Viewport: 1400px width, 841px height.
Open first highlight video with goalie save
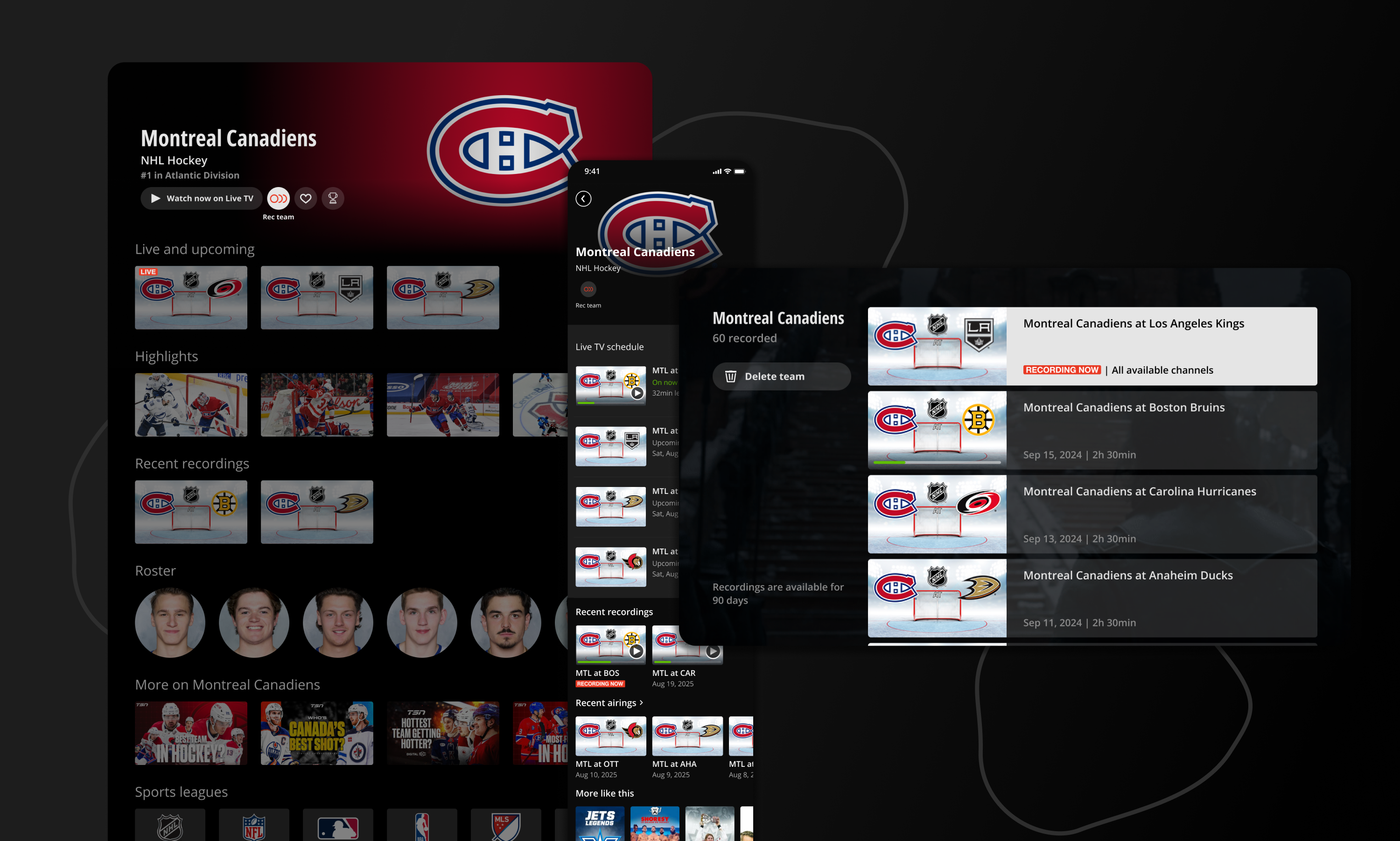coord(191,404)
